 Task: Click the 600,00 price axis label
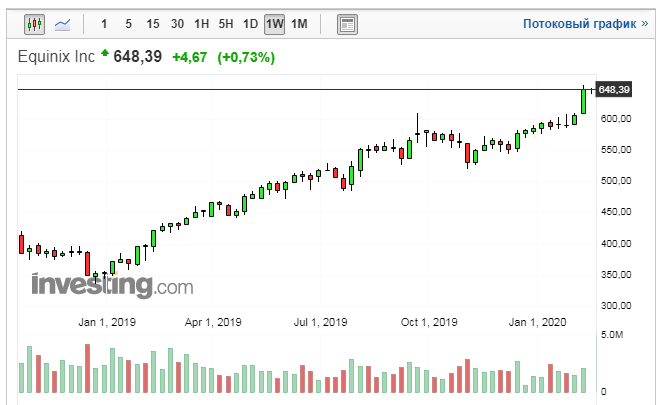(x=616, y=119)
